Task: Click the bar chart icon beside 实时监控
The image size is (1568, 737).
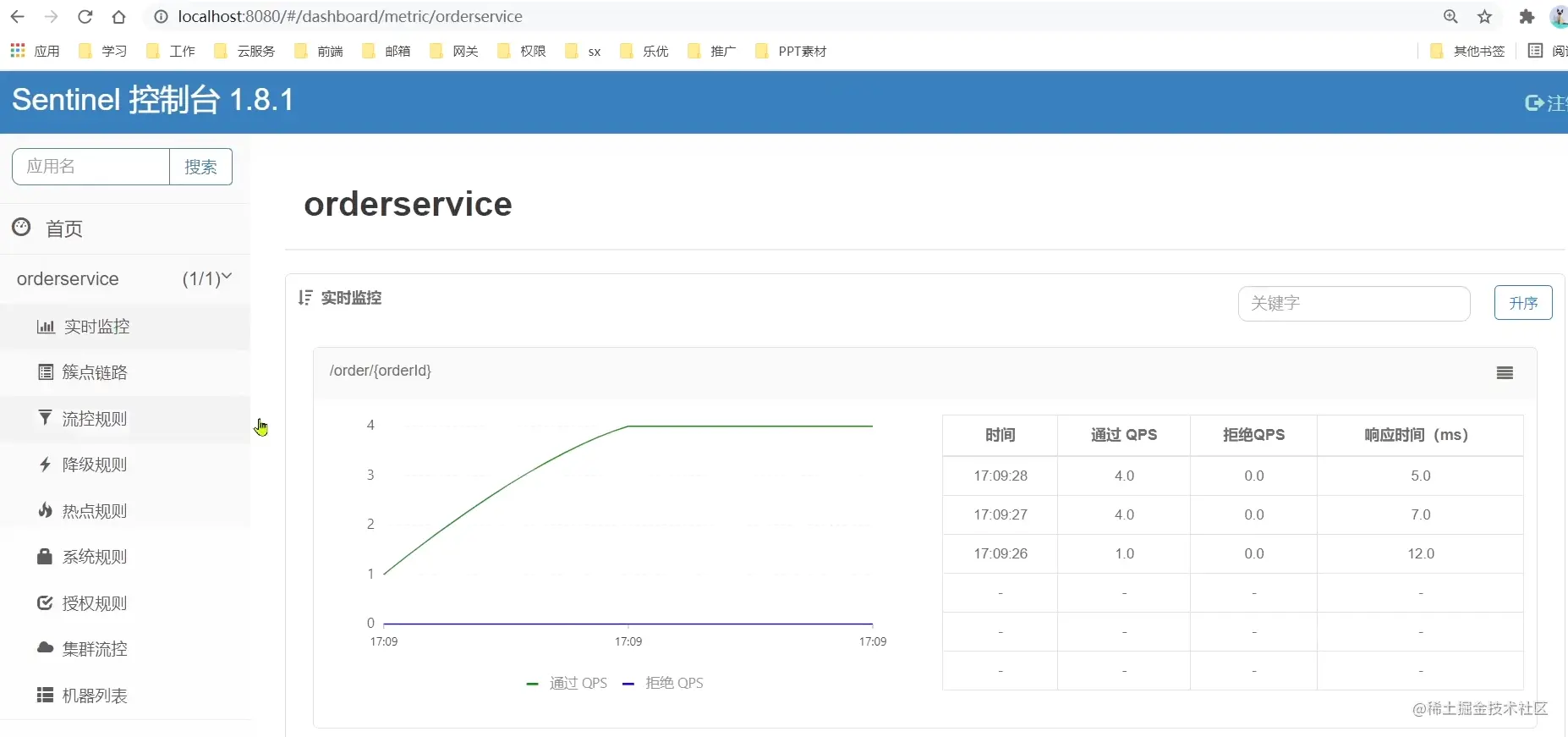Action: click(x=46, y=327)
